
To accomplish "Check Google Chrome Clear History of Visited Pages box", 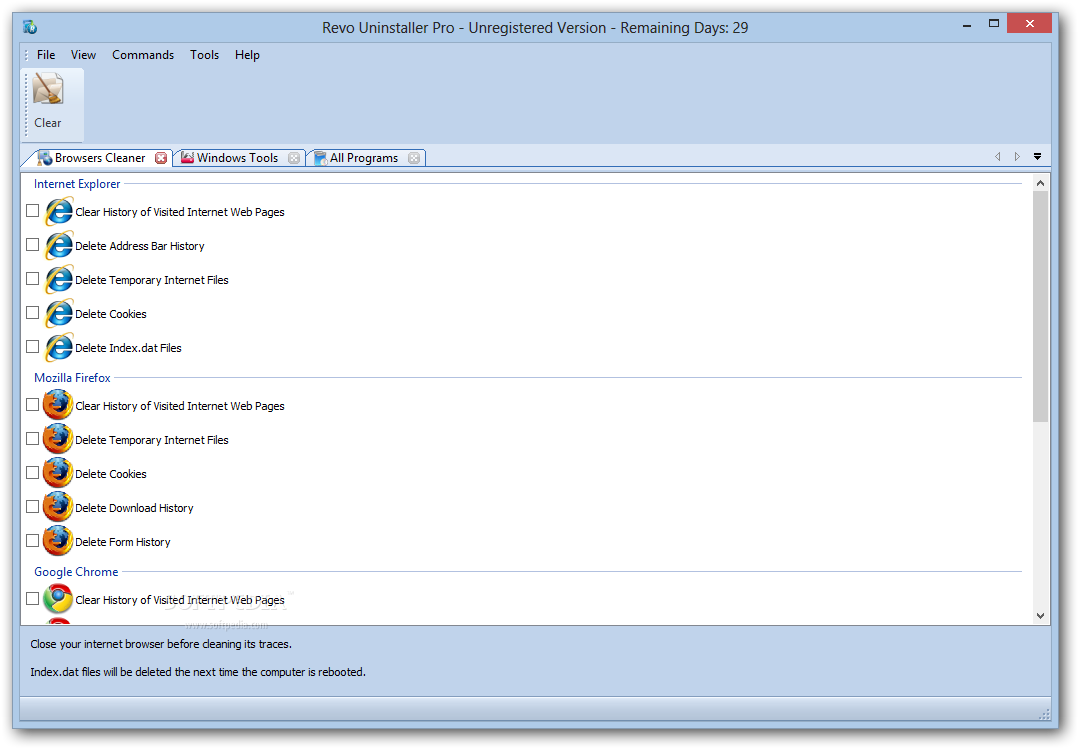I will (32, 599).
